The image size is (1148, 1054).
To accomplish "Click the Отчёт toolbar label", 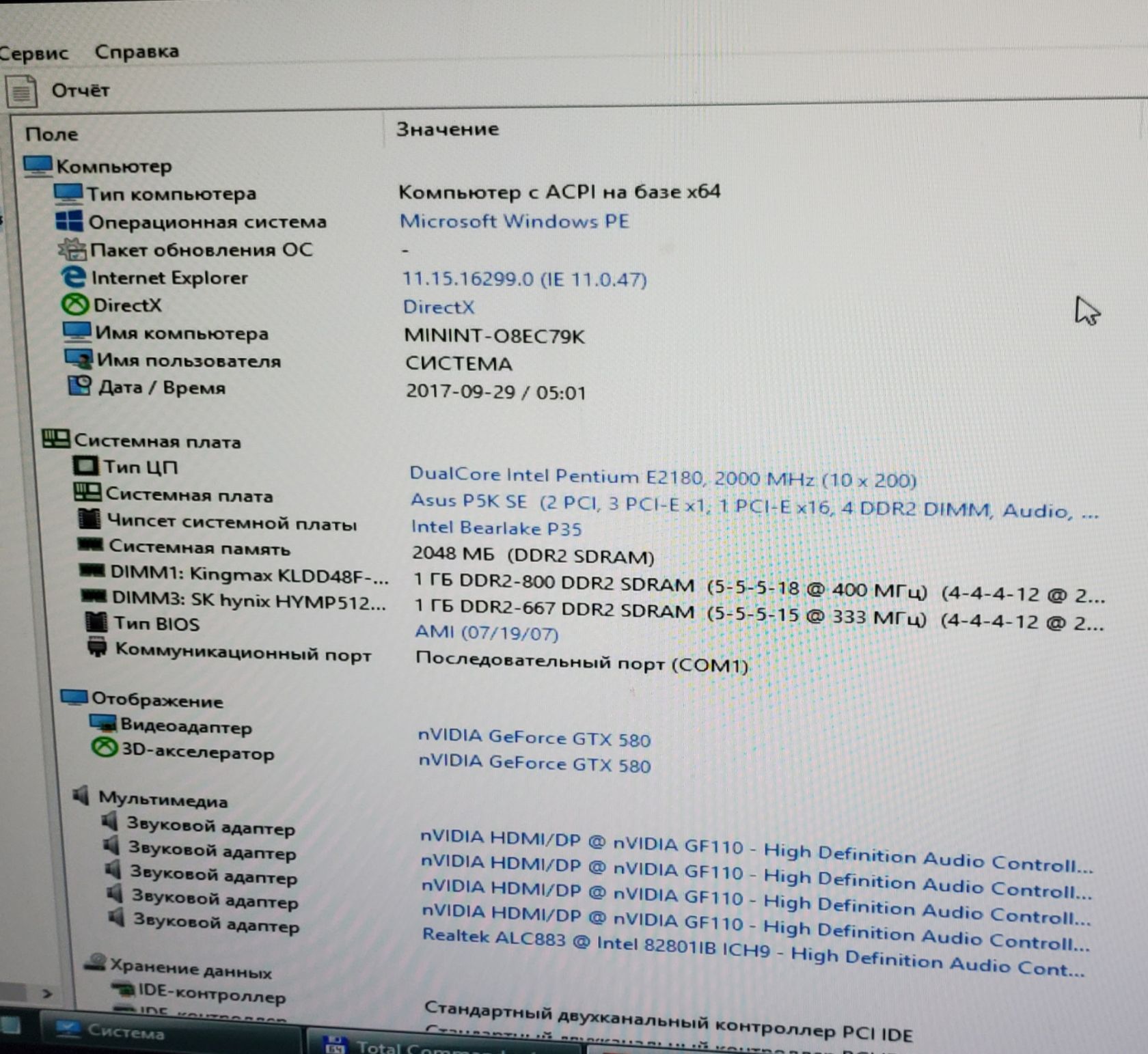I will 81,90.
